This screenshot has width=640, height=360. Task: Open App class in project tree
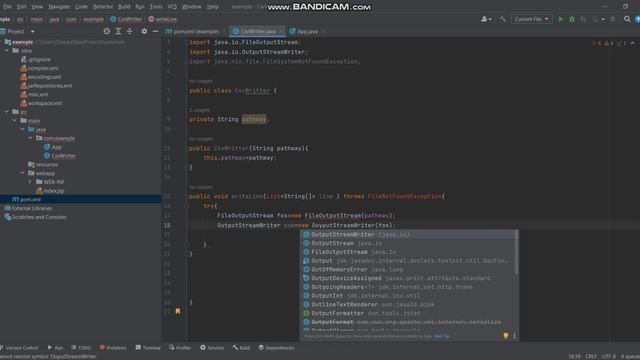[56, 147]
